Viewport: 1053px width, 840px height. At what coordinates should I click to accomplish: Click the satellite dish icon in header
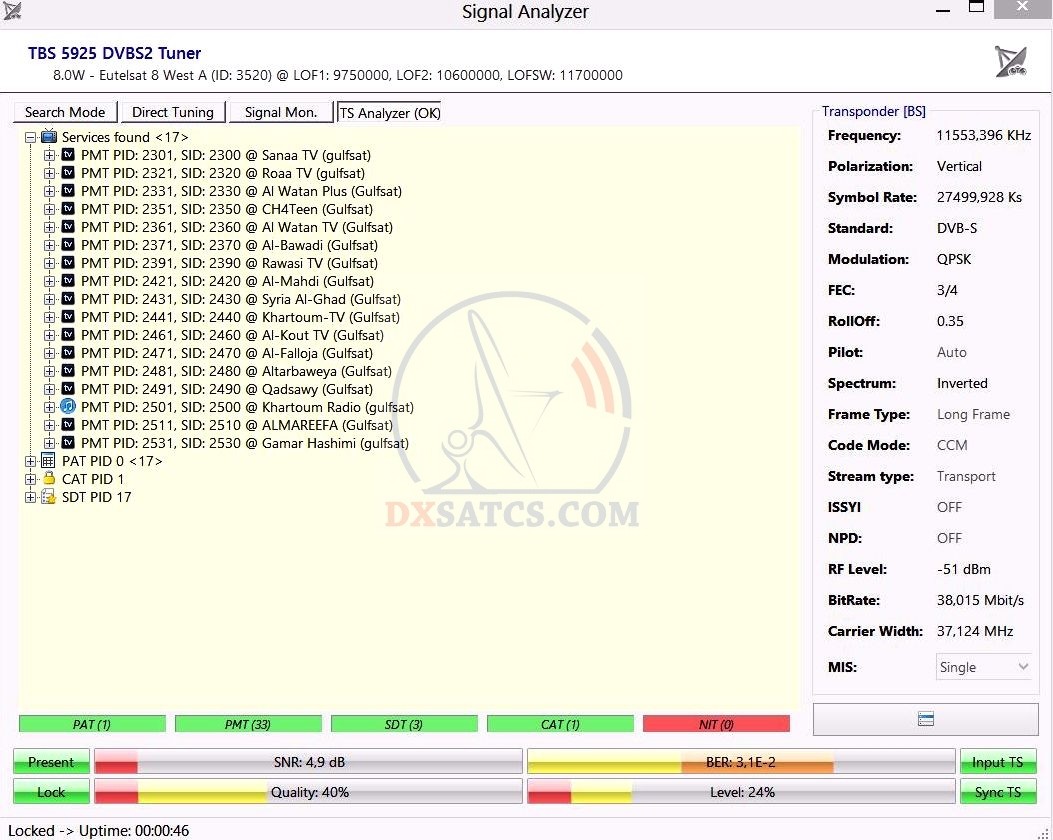click(x=1011, y=61)
